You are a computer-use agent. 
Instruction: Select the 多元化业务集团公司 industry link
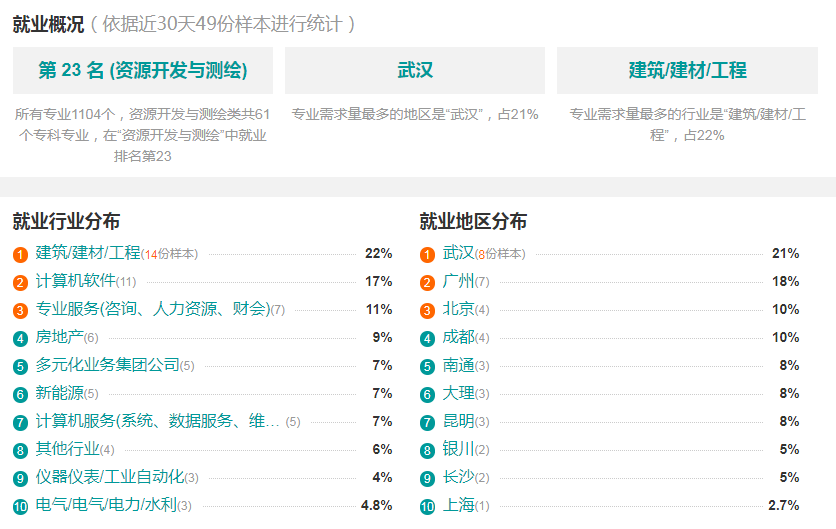[107, 365]
